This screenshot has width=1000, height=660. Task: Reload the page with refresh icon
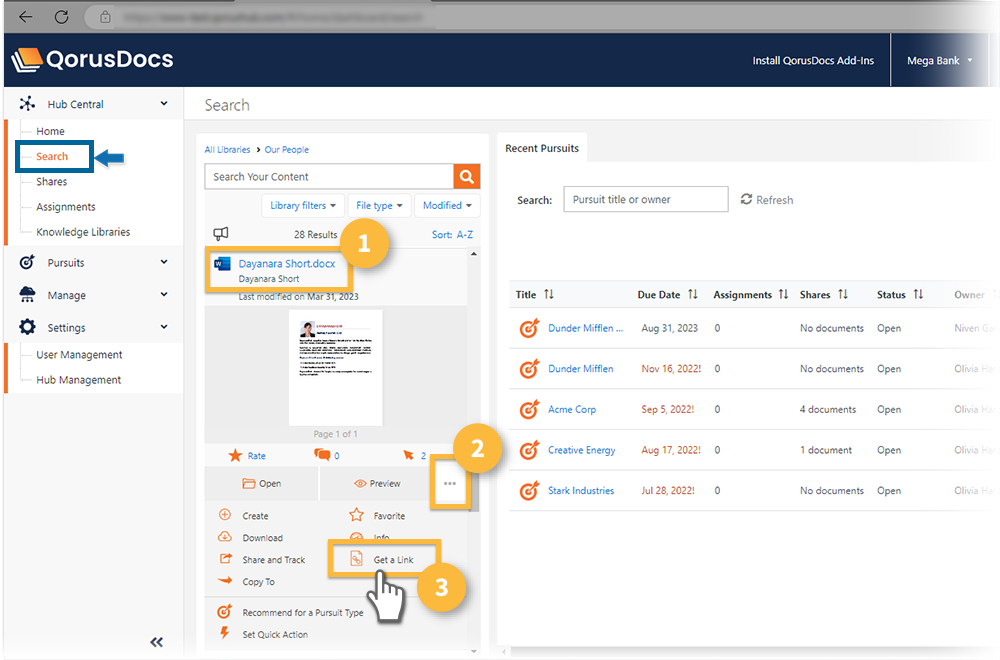tap(61, 17)
